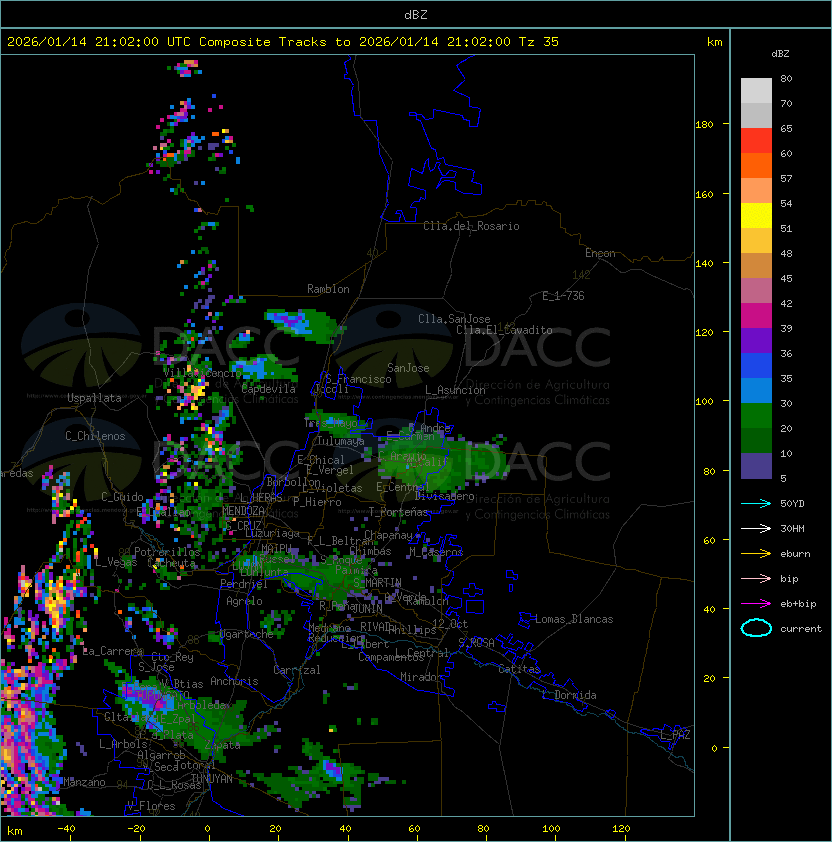Screen dimensions: 832x842
Task: Click the C_Chilenos map label
Action: [95, 436]
